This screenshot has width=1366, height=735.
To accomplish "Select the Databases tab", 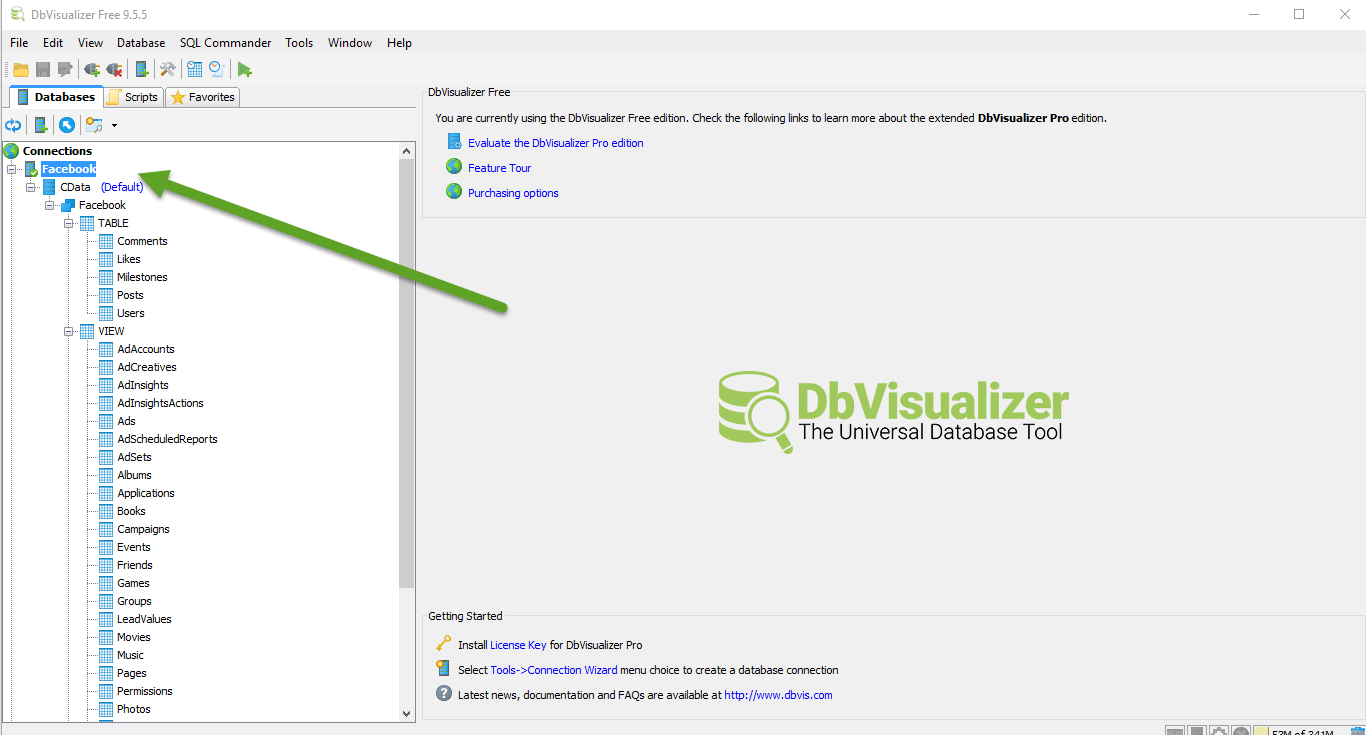I will coord(57,97).
